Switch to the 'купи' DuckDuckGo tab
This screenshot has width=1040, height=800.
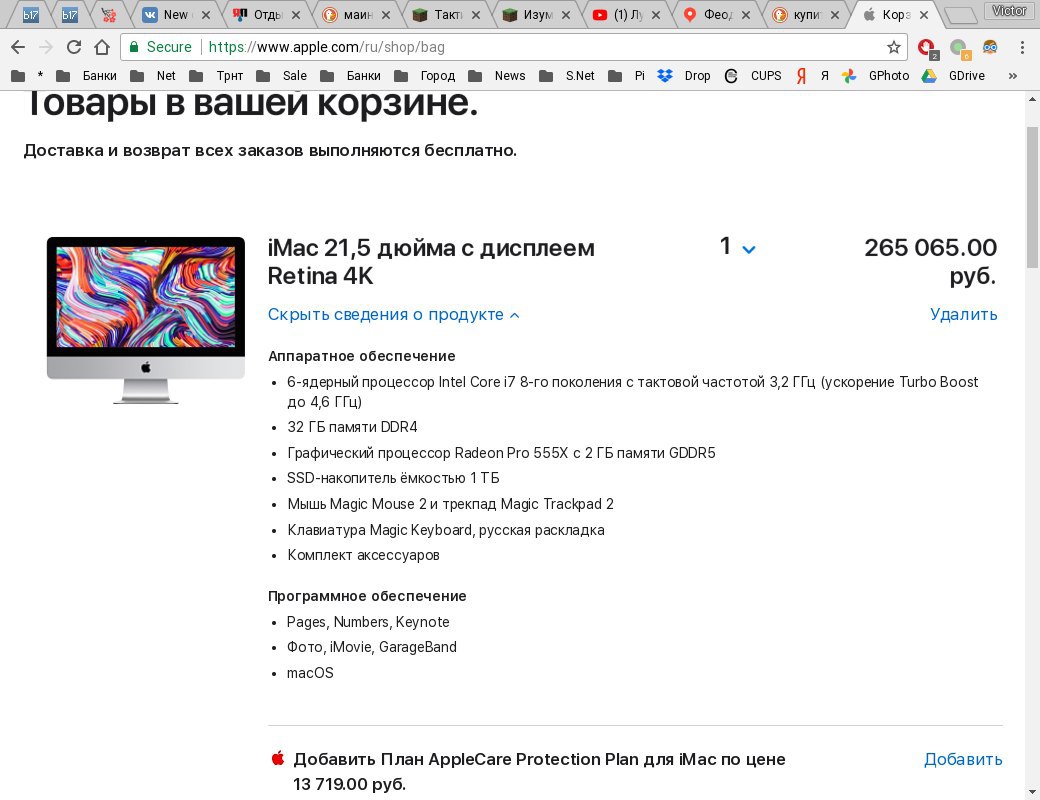click(x=807, y=15)
